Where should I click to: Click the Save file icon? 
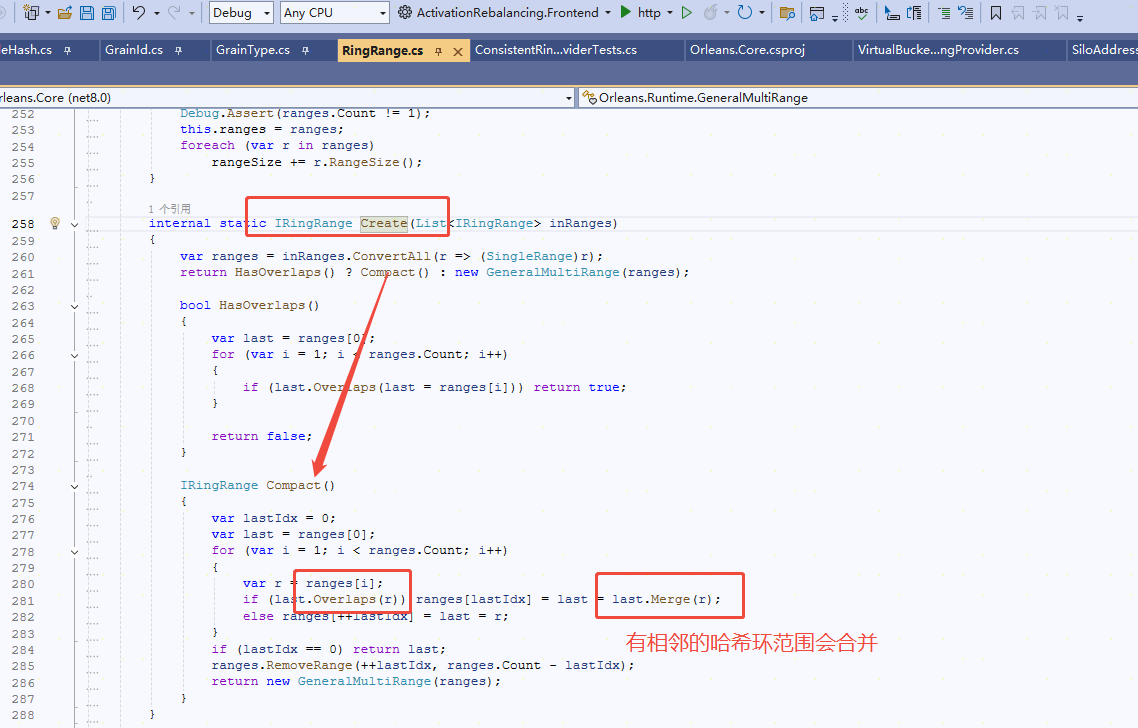tap(87, 12)
